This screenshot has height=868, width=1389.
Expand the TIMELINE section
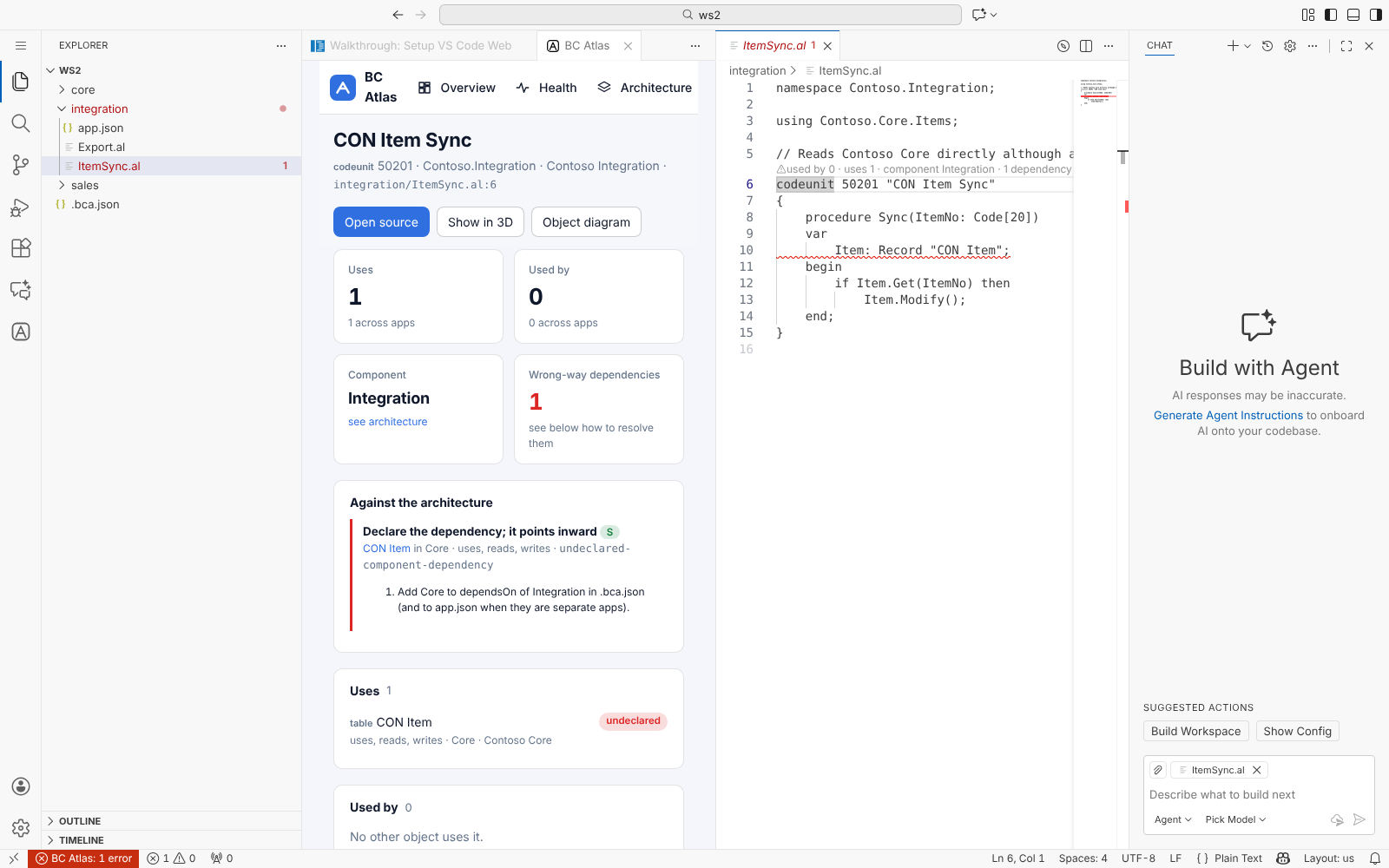(x=171, y=840)
